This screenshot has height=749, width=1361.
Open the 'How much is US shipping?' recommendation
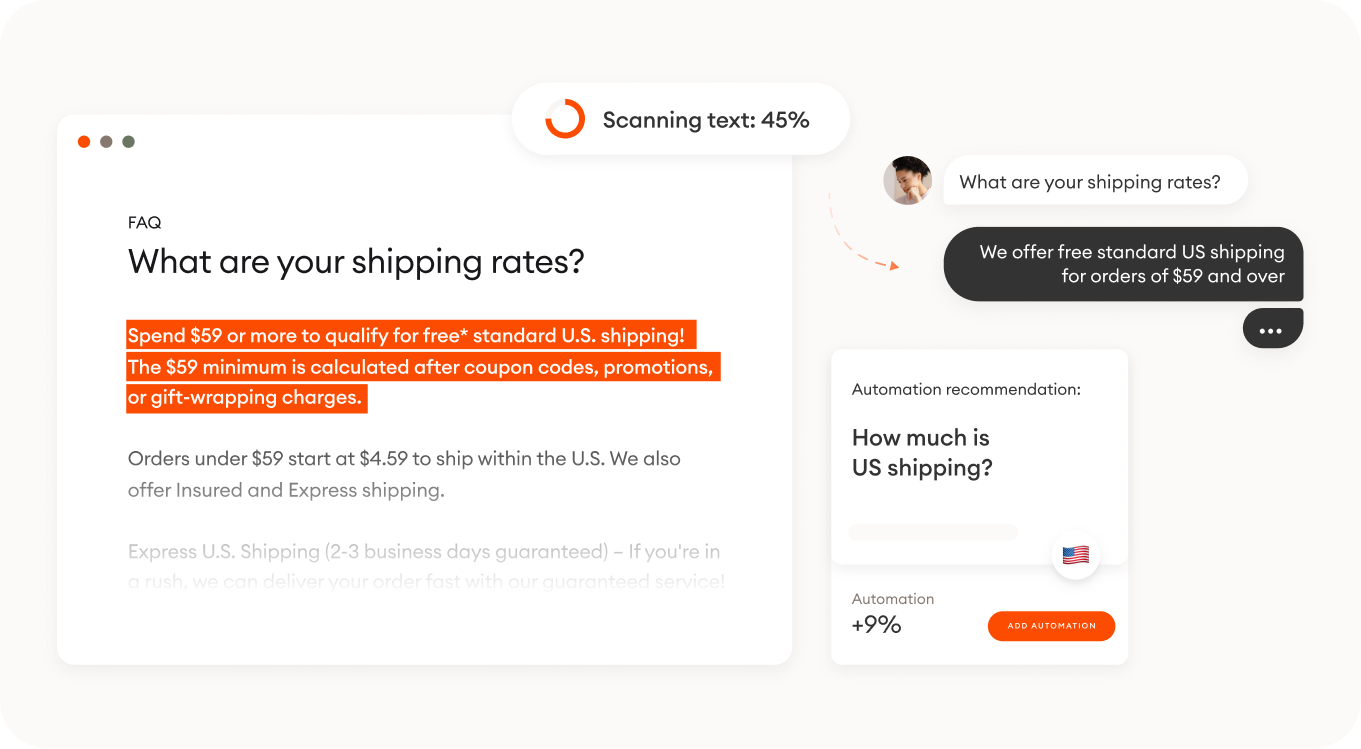pos(922,452)
